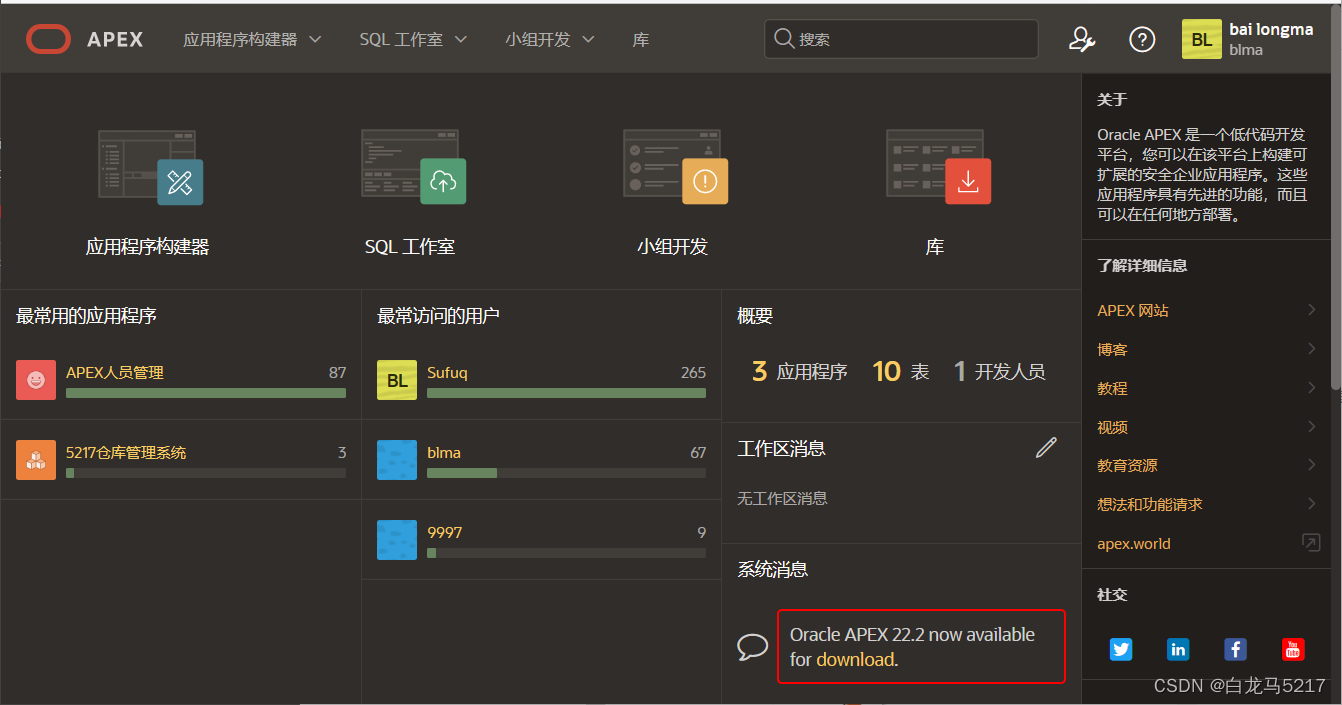Click the APEX text in header
This screenshot has height=705, width=1342.
coord(115,40)
